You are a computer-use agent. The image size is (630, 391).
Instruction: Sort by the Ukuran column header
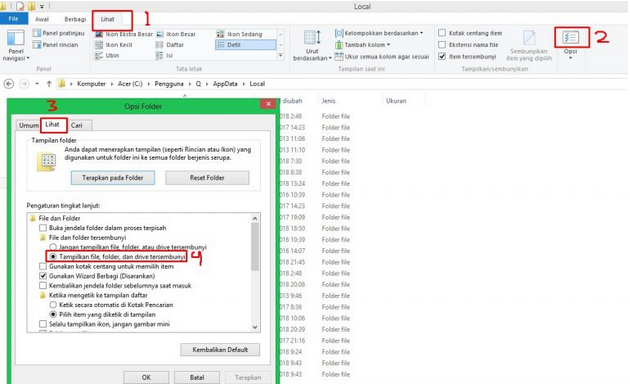(396, 101)
